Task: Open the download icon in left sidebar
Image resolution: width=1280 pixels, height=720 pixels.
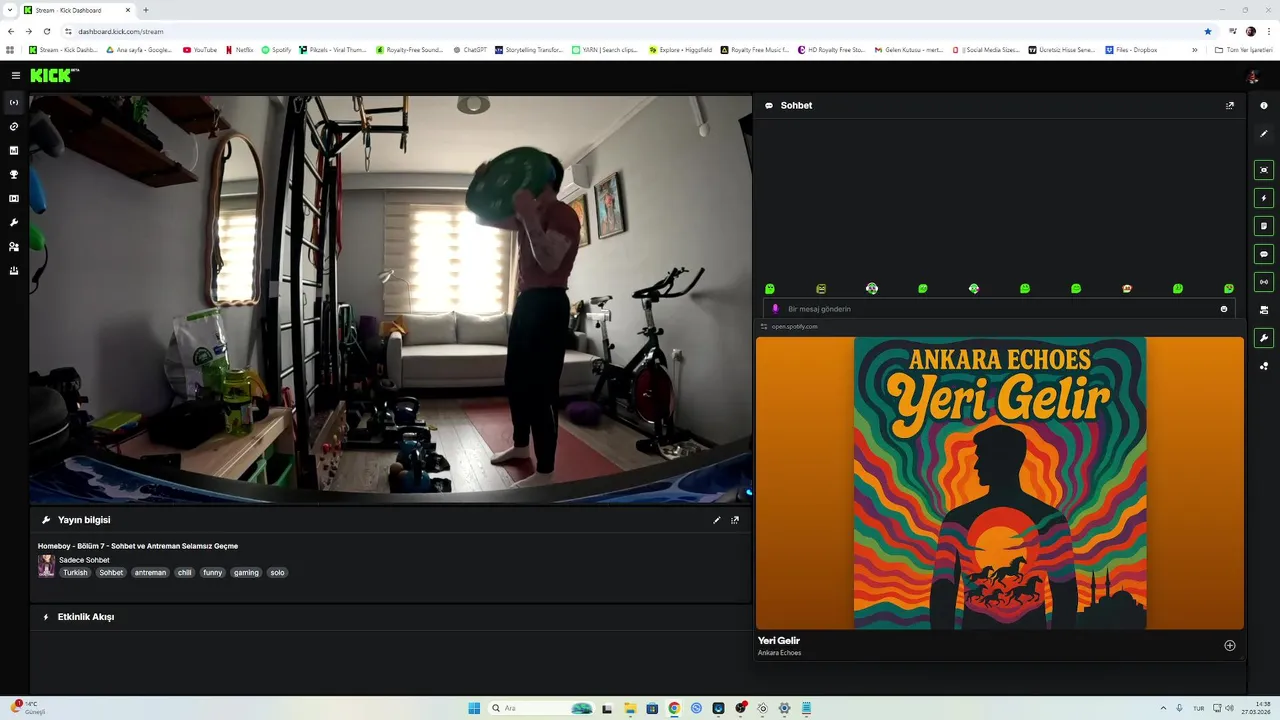Action: pyautogui.click(x=14, y=270)
